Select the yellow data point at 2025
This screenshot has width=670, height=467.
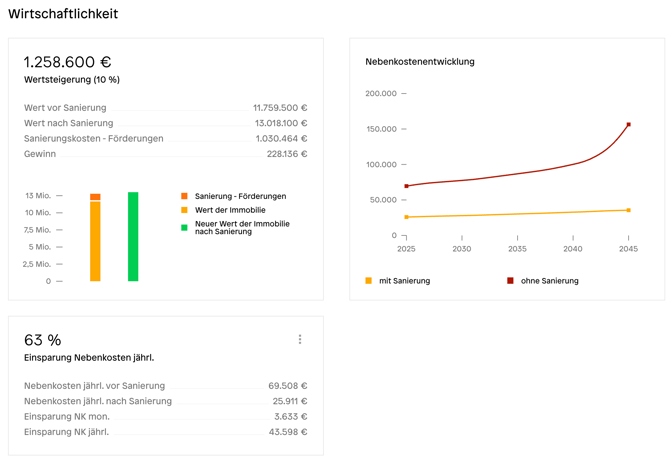pyautogui.click(x=406, y=217)
